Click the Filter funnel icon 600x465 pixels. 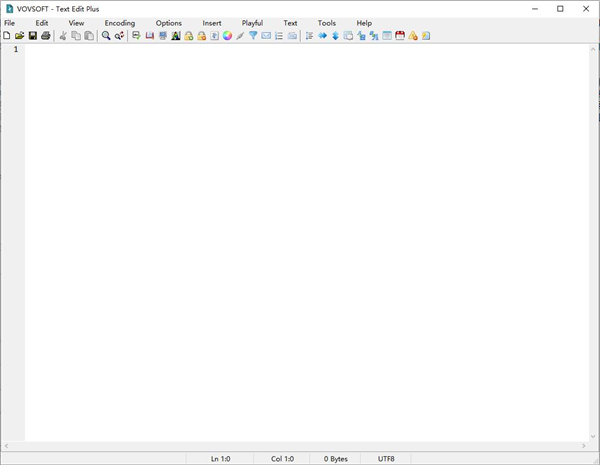coord(253,36)
